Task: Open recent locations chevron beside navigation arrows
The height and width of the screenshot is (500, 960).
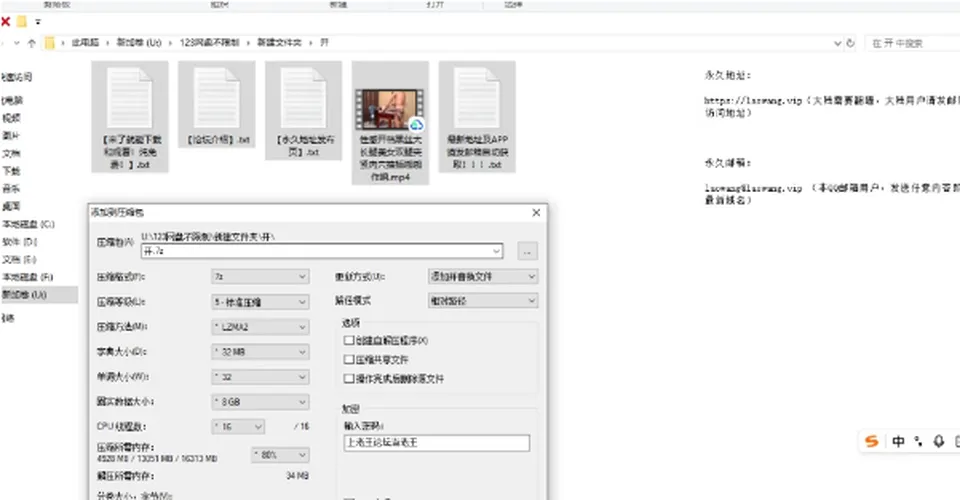Action: (x=17, y=43)
